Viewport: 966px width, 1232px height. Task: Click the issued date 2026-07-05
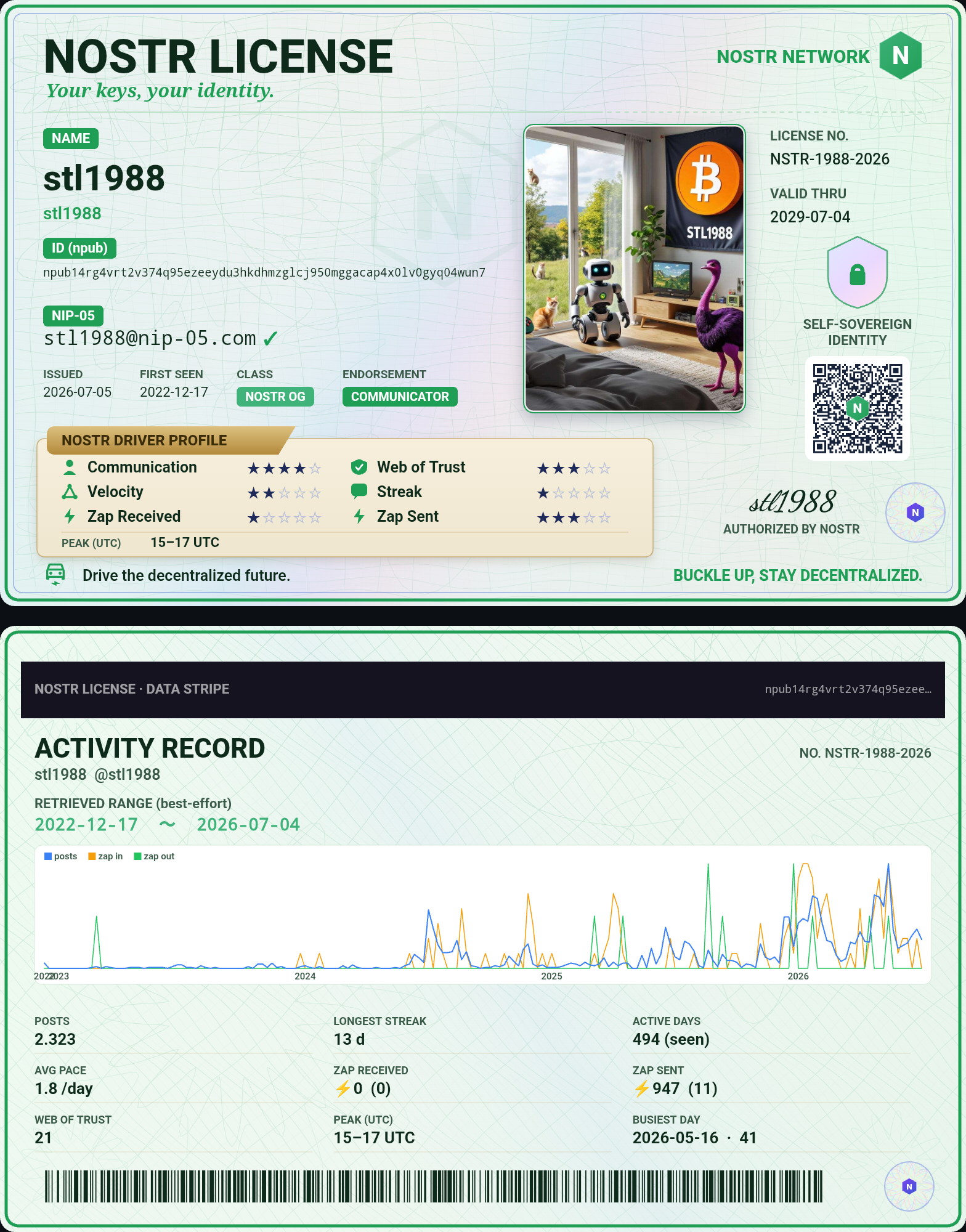(77, 392)
